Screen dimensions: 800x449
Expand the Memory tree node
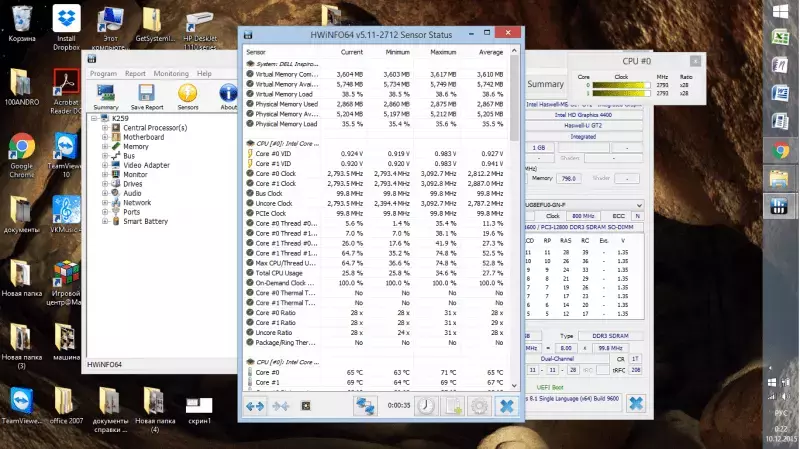[x=105, y=146]
